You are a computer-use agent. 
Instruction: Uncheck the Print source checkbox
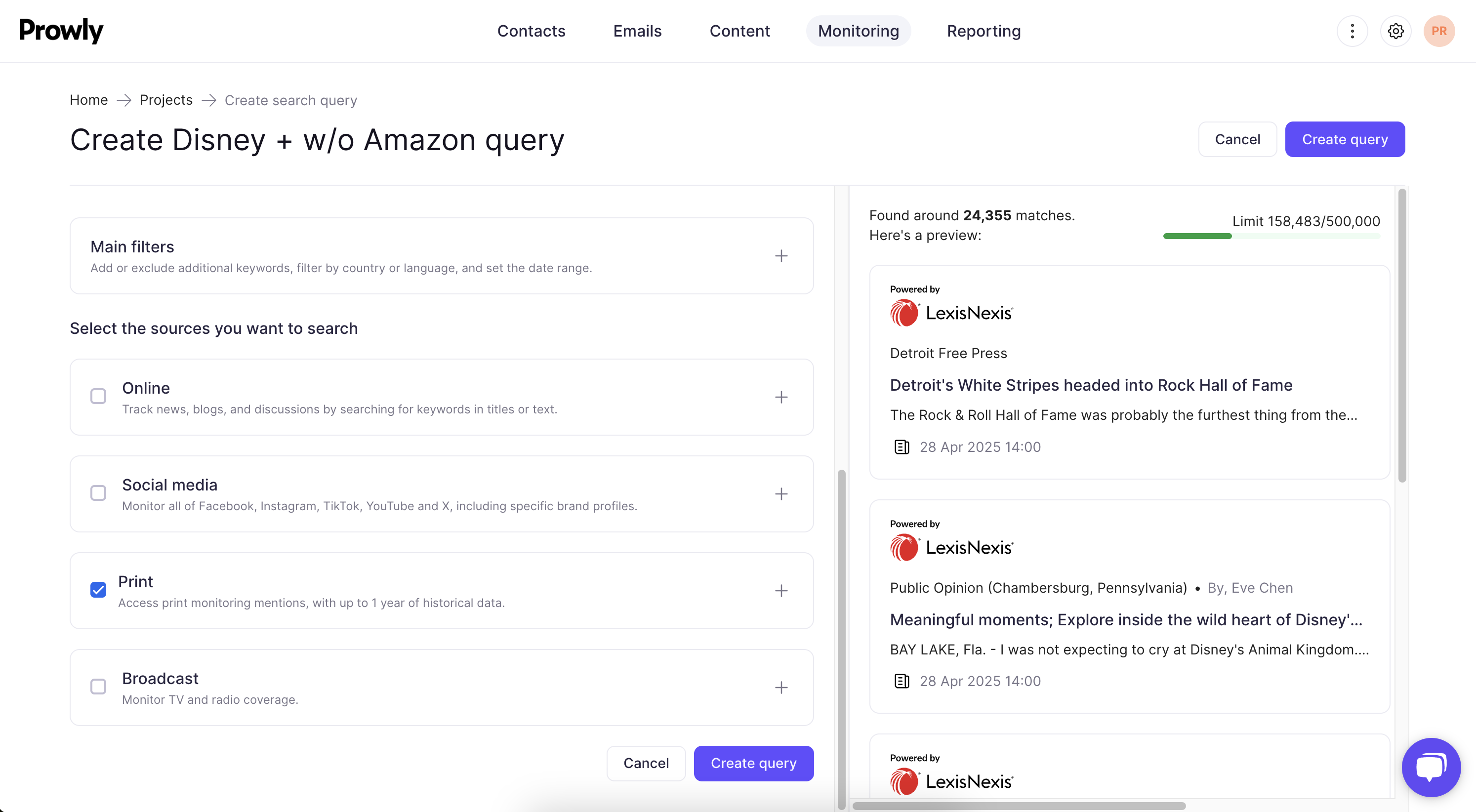click(x=99, y=590)
